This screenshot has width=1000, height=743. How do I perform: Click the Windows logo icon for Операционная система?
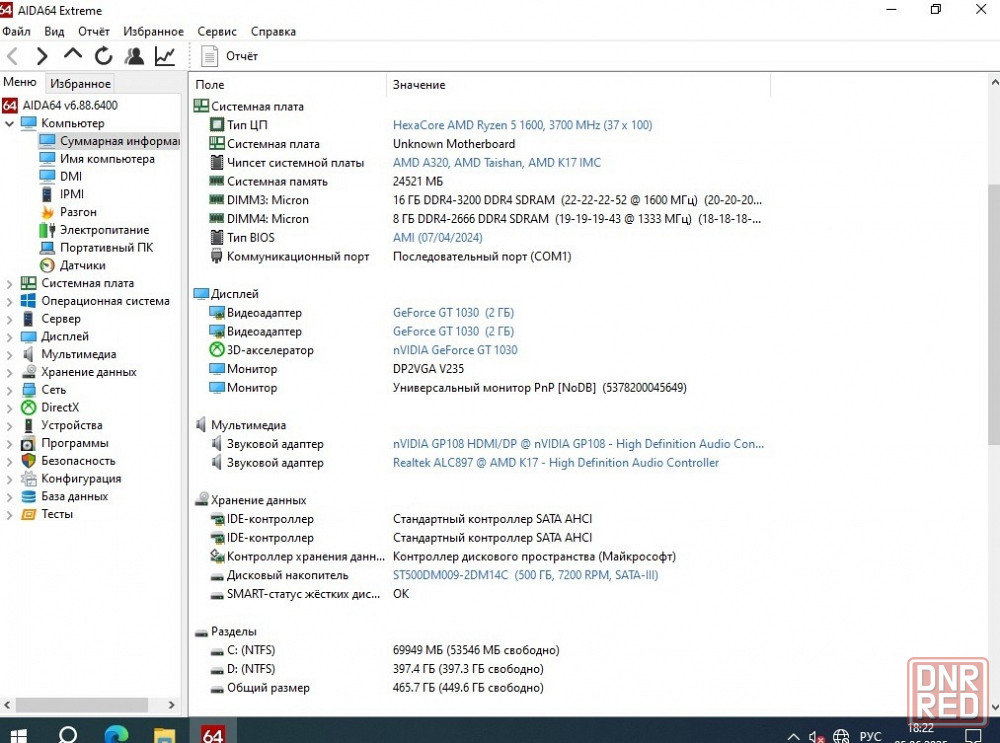click(28, 301)
